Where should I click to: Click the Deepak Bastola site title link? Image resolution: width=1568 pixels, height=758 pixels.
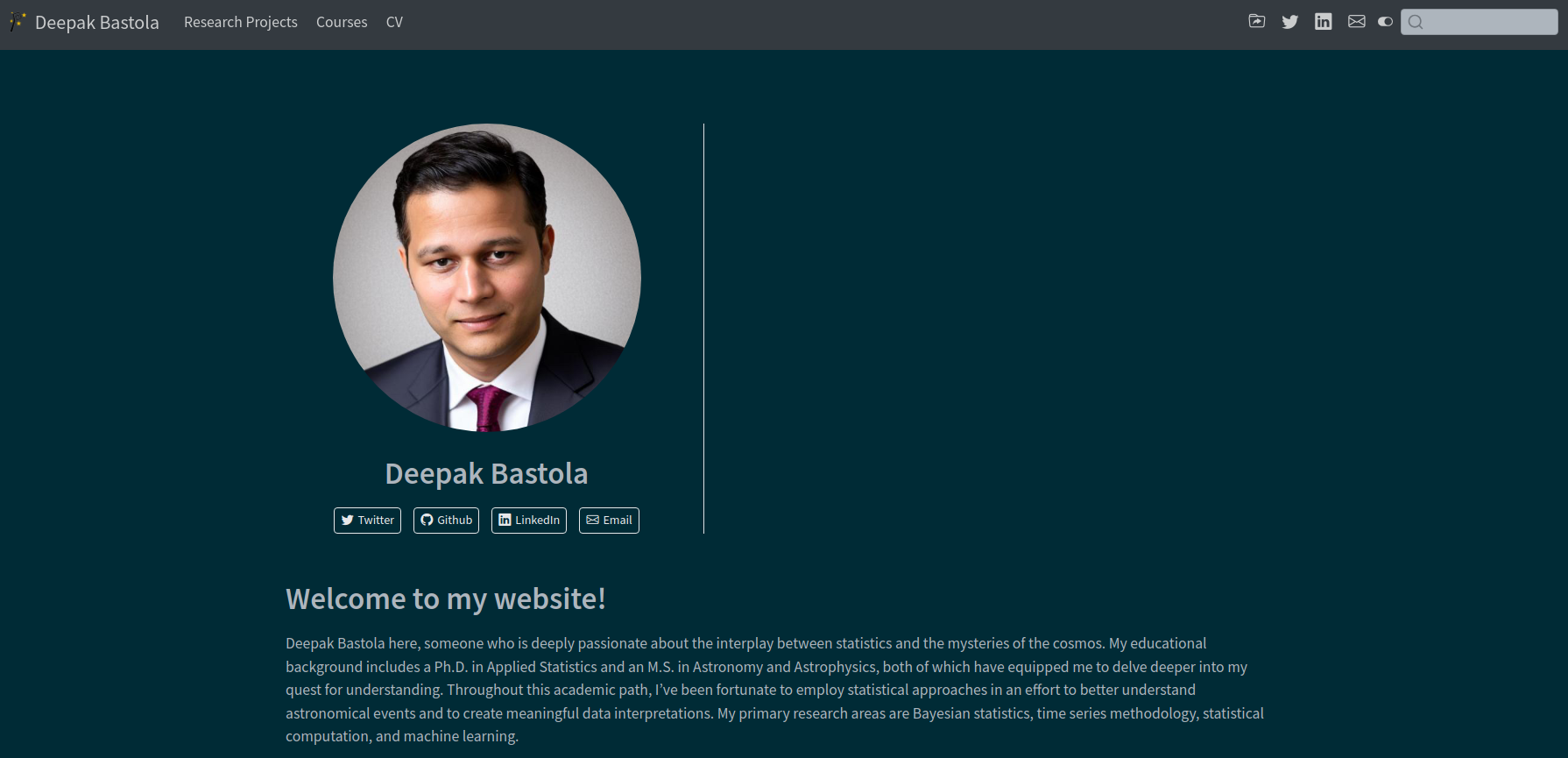(x=96, y=22)
